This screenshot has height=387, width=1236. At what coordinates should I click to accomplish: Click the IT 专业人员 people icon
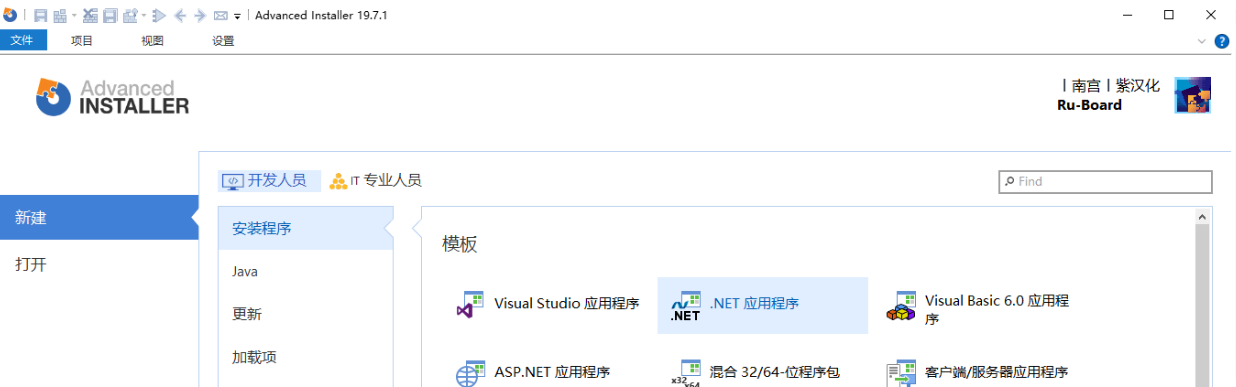tap(339, 181)
